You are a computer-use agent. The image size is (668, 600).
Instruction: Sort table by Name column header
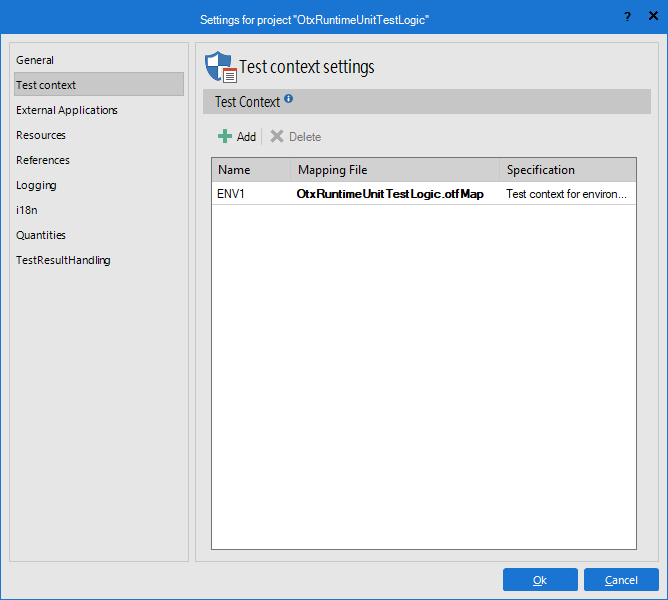(x=250, y=170)
